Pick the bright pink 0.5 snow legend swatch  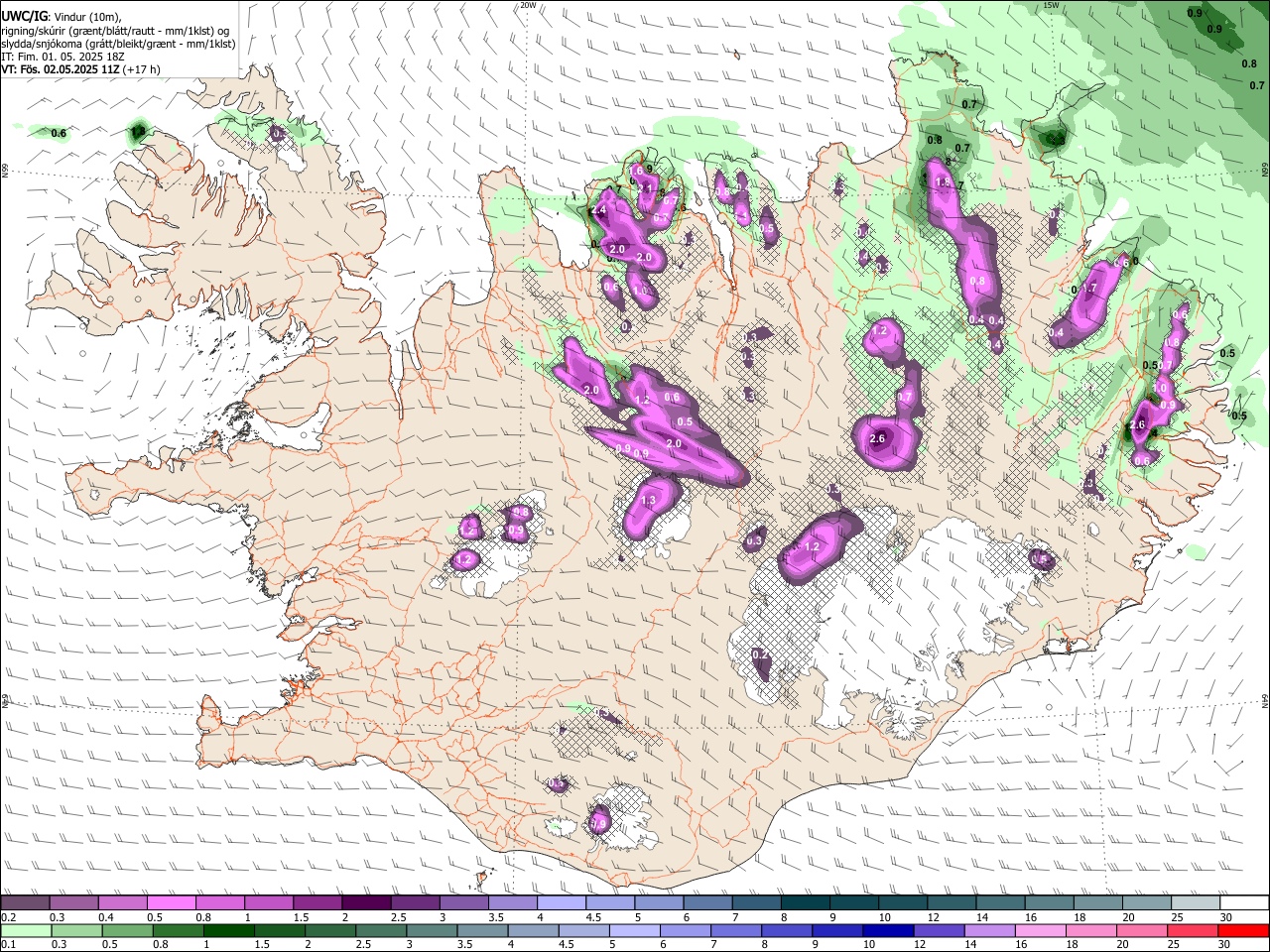[x=171, y=902]
